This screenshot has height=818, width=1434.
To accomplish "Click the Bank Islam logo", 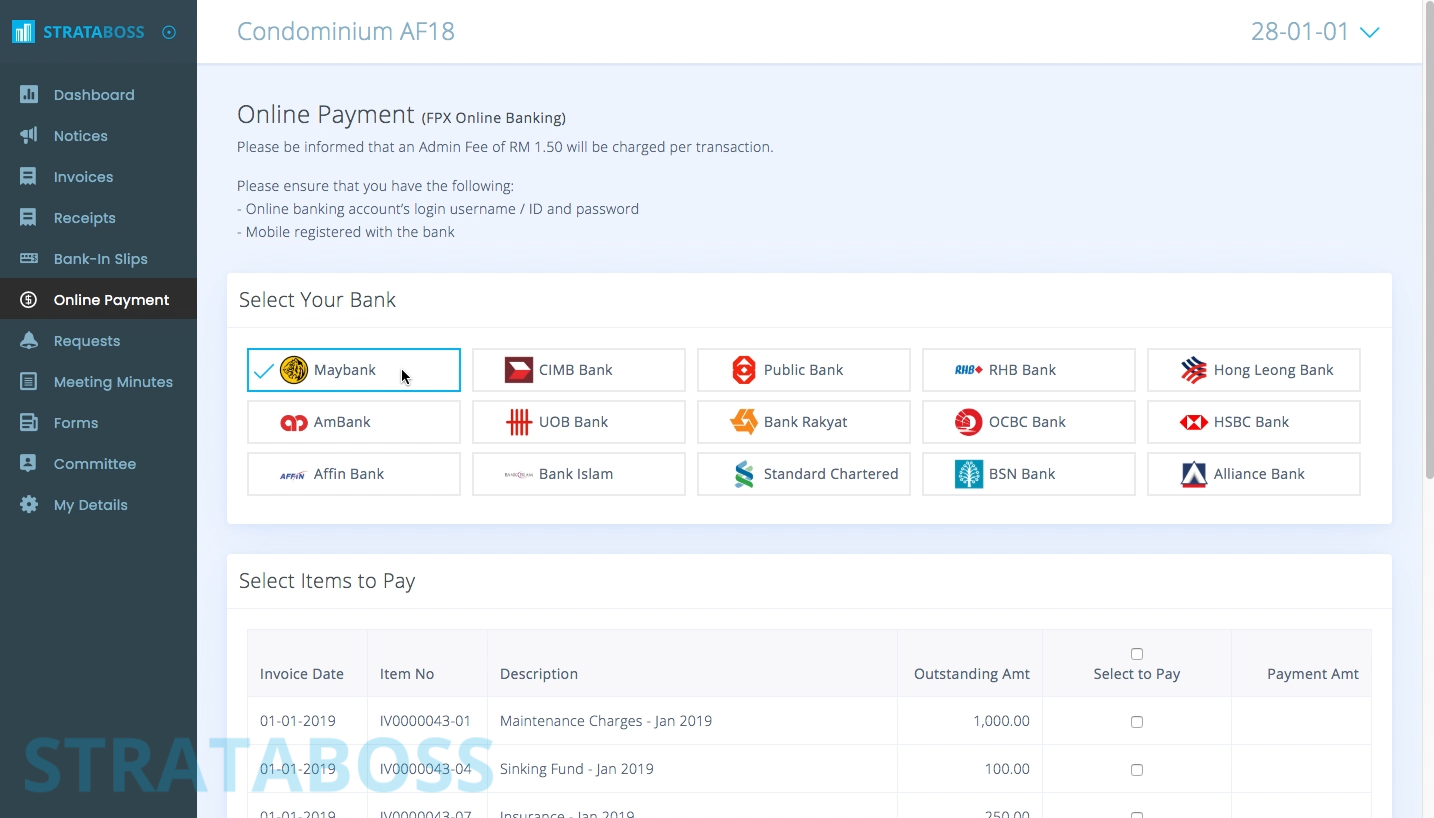I will [519, 475].
